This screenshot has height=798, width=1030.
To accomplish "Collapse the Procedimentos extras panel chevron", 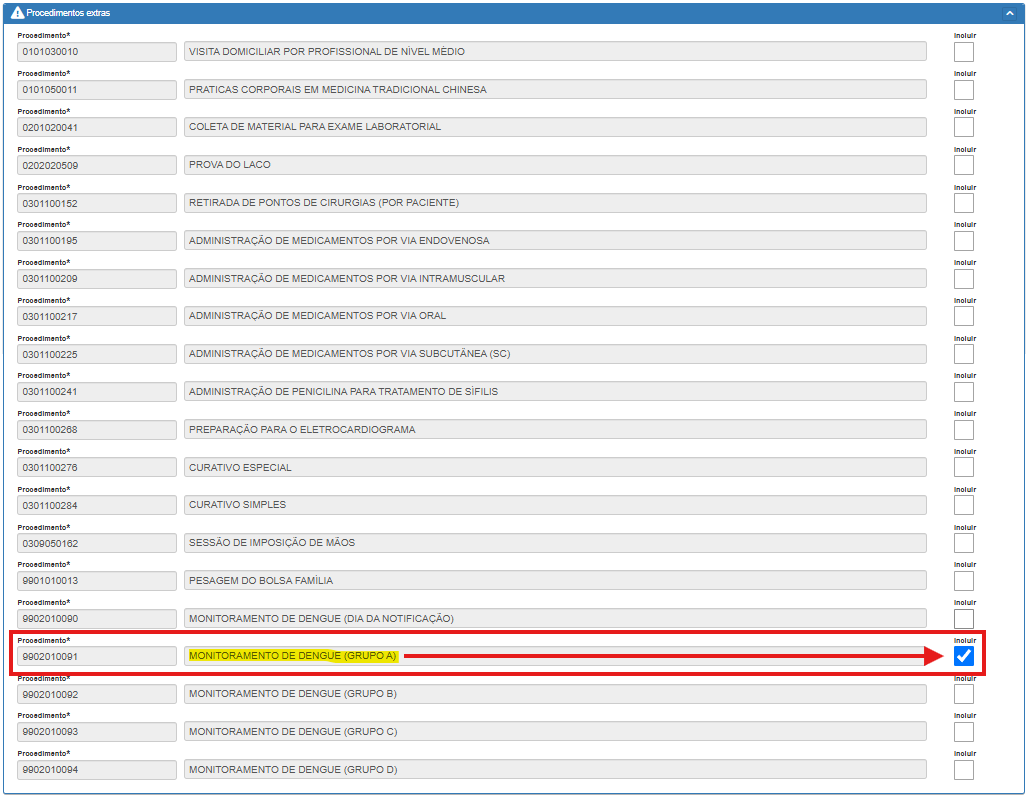I will (1009, 14).
